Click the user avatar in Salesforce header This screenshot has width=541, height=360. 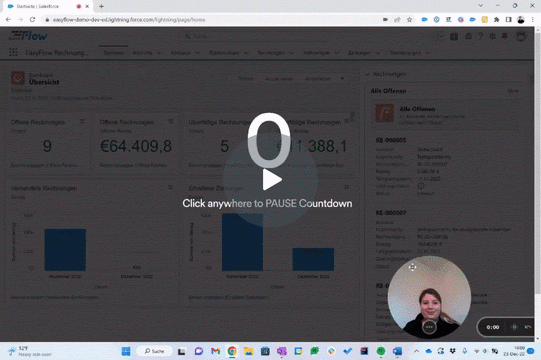tap(521, 36)
